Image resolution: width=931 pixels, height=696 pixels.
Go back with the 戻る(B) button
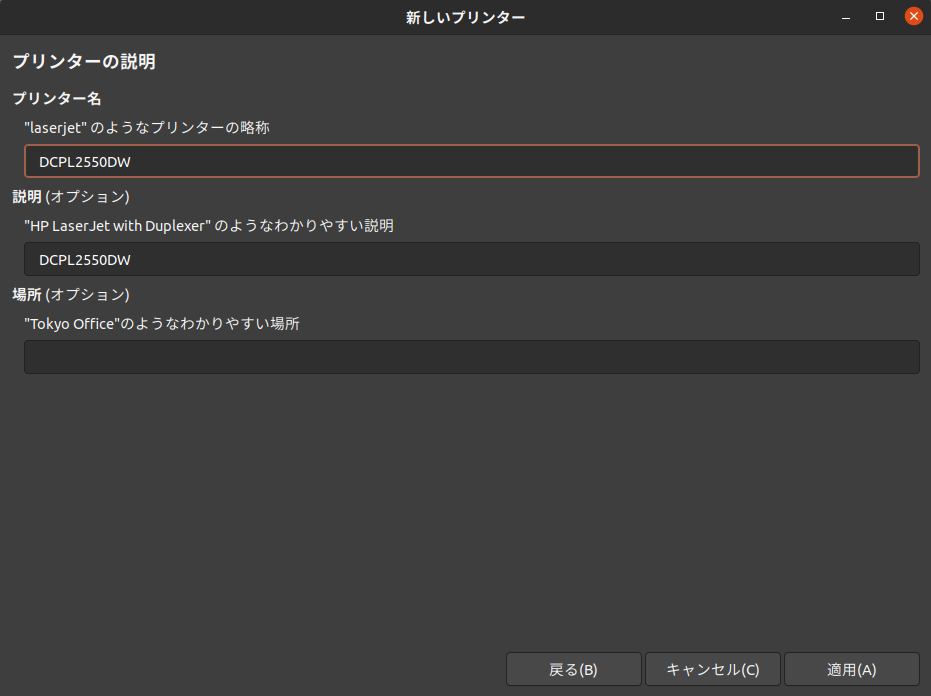coord(573,669)
